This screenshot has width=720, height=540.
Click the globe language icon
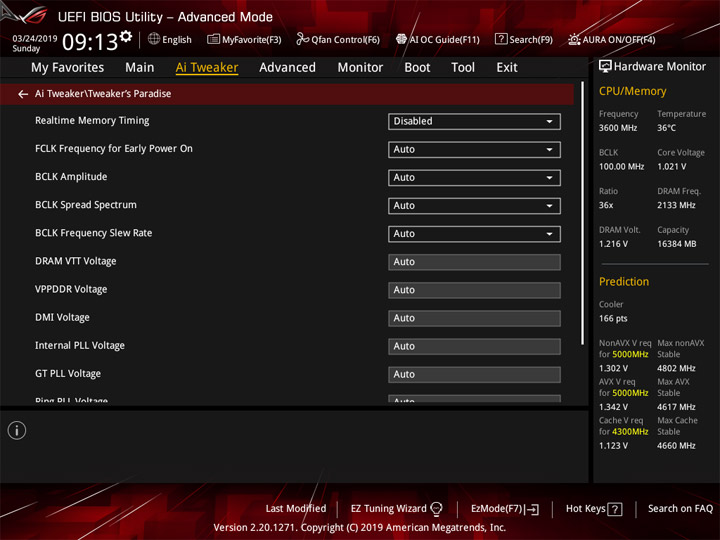[x=154, y=39]
